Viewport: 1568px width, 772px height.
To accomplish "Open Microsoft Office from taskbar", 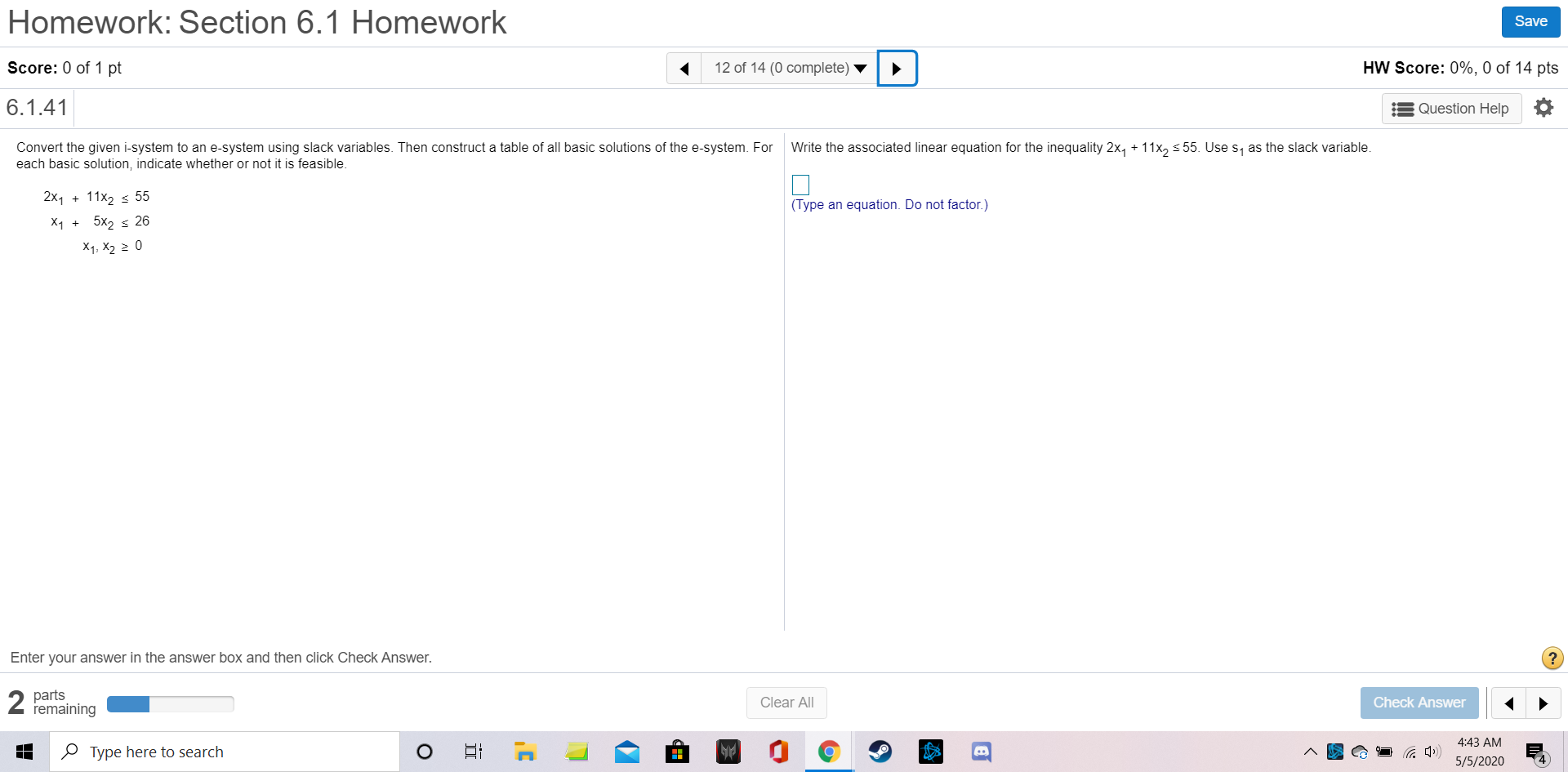I will pyautogui.click(x=779, y=752).
